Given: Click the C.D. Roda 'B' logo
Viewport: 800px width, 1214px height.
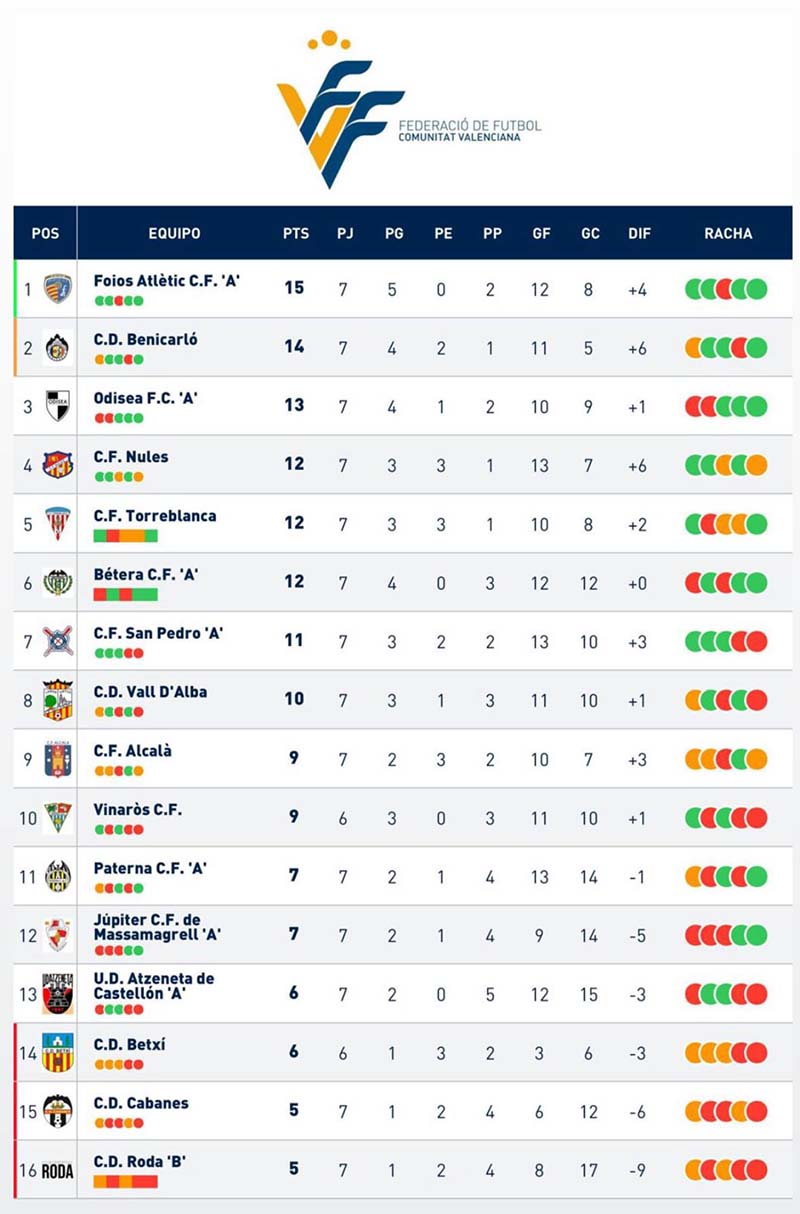Looking at the screenshot, I should (x=57, y=1171).
